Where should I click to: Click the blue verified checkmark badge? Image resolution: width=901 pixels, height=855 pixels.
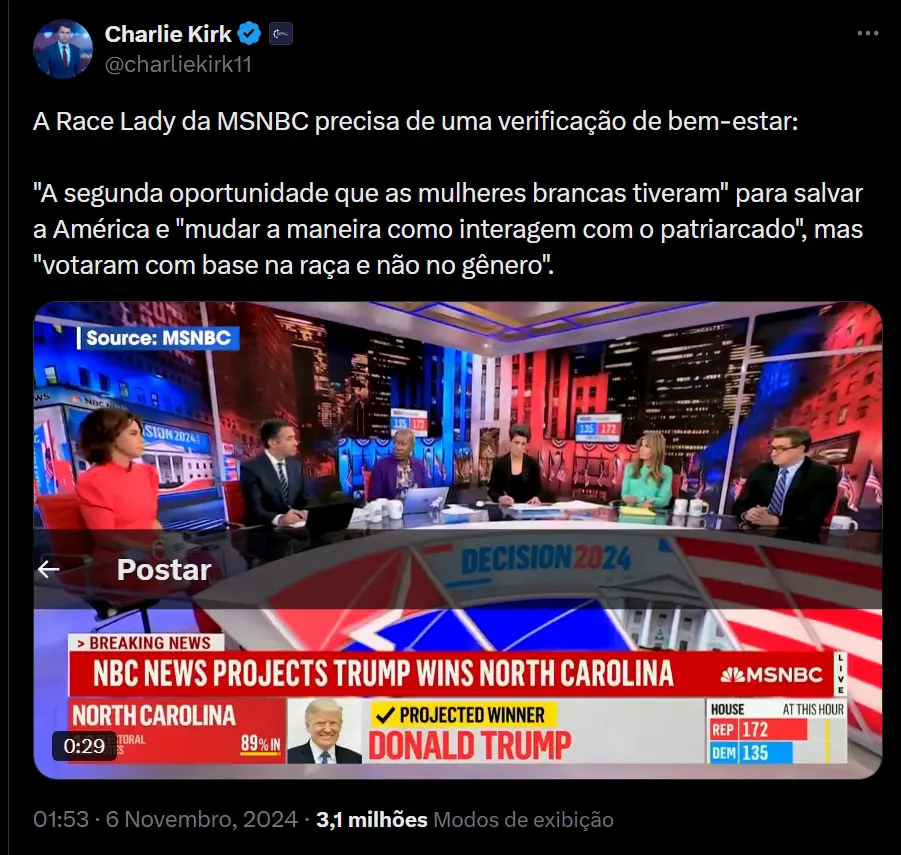pos(249,34)
